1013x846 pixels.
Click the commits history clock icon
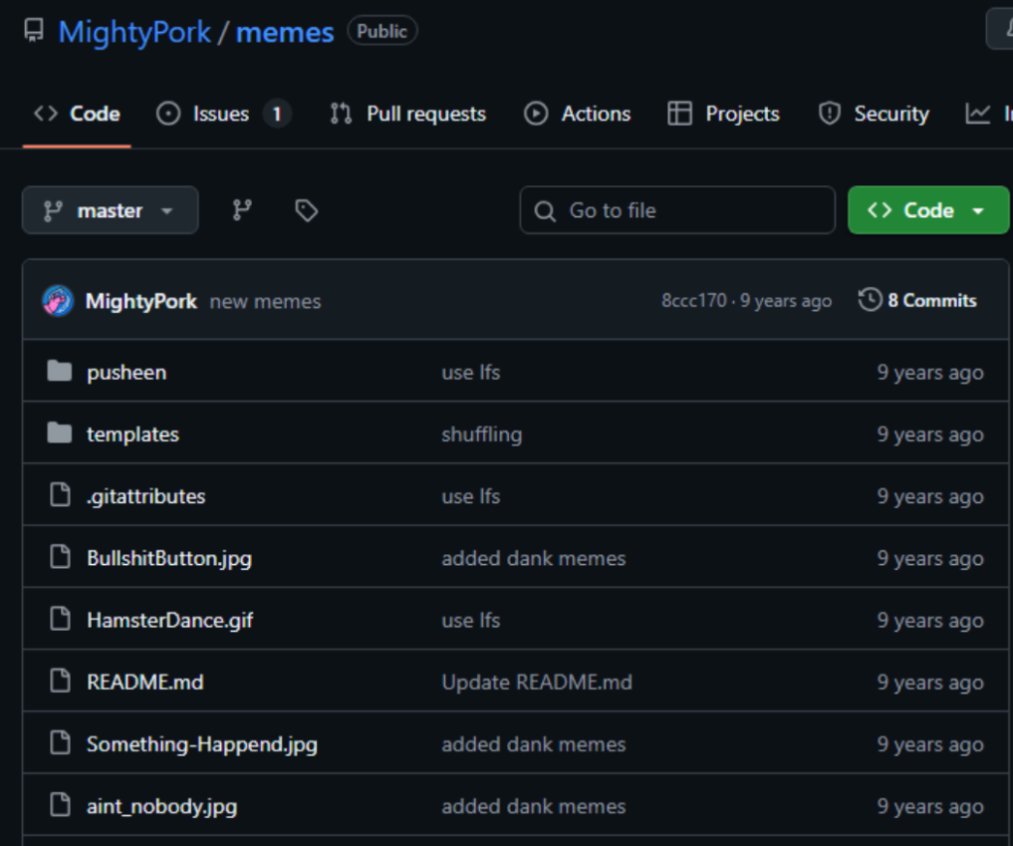pyautogui.click(x=870, y=300)
